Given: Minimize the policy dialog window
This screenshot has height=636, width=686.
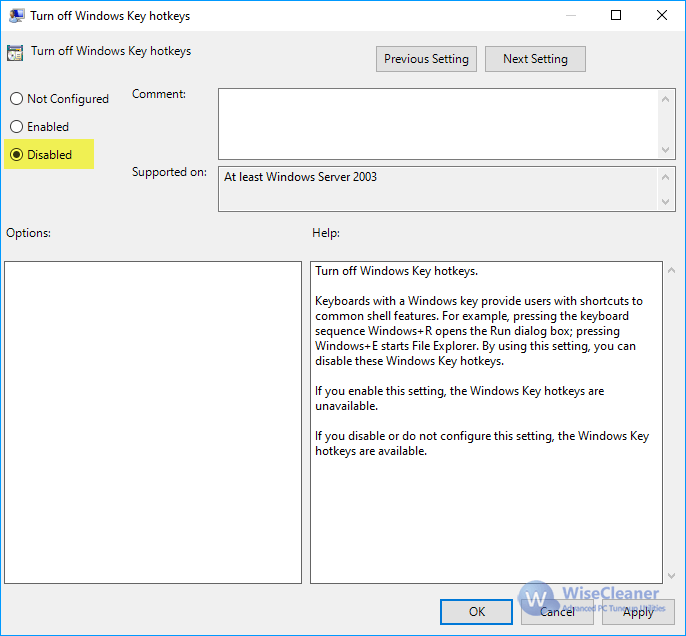Looking at the screenshot, I should (x=570, y=16).
